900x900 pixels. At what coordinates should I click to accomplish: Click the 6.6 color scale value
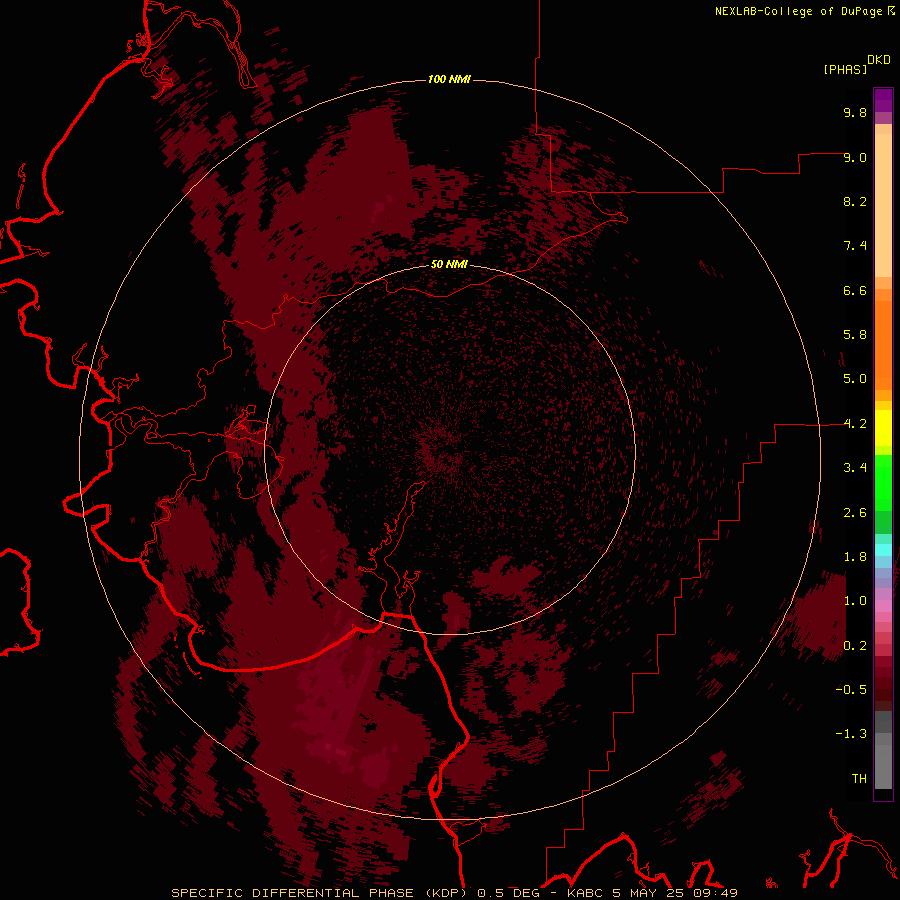855,290
